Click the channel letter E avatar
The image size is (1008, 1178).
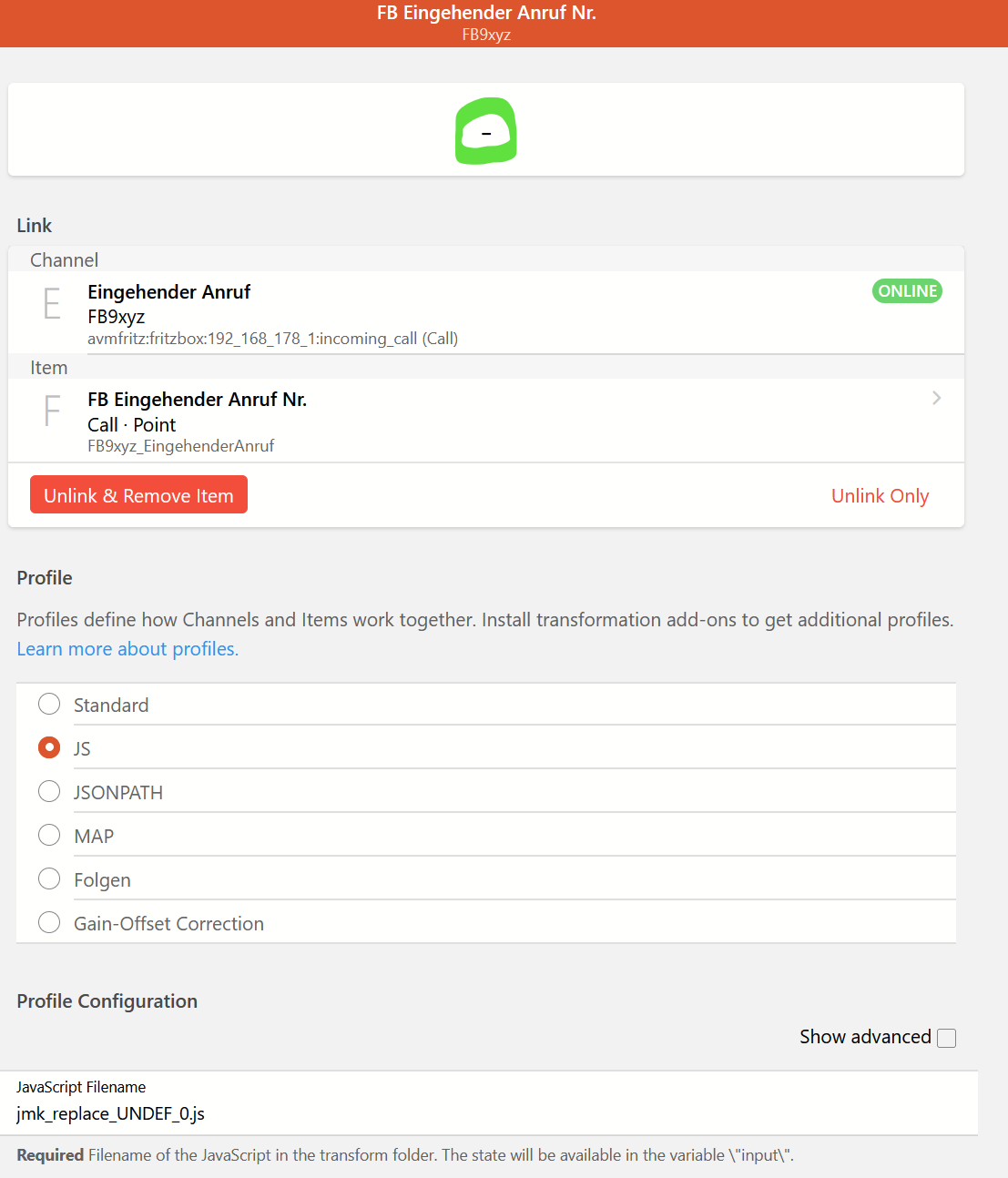tap(52, 303)
